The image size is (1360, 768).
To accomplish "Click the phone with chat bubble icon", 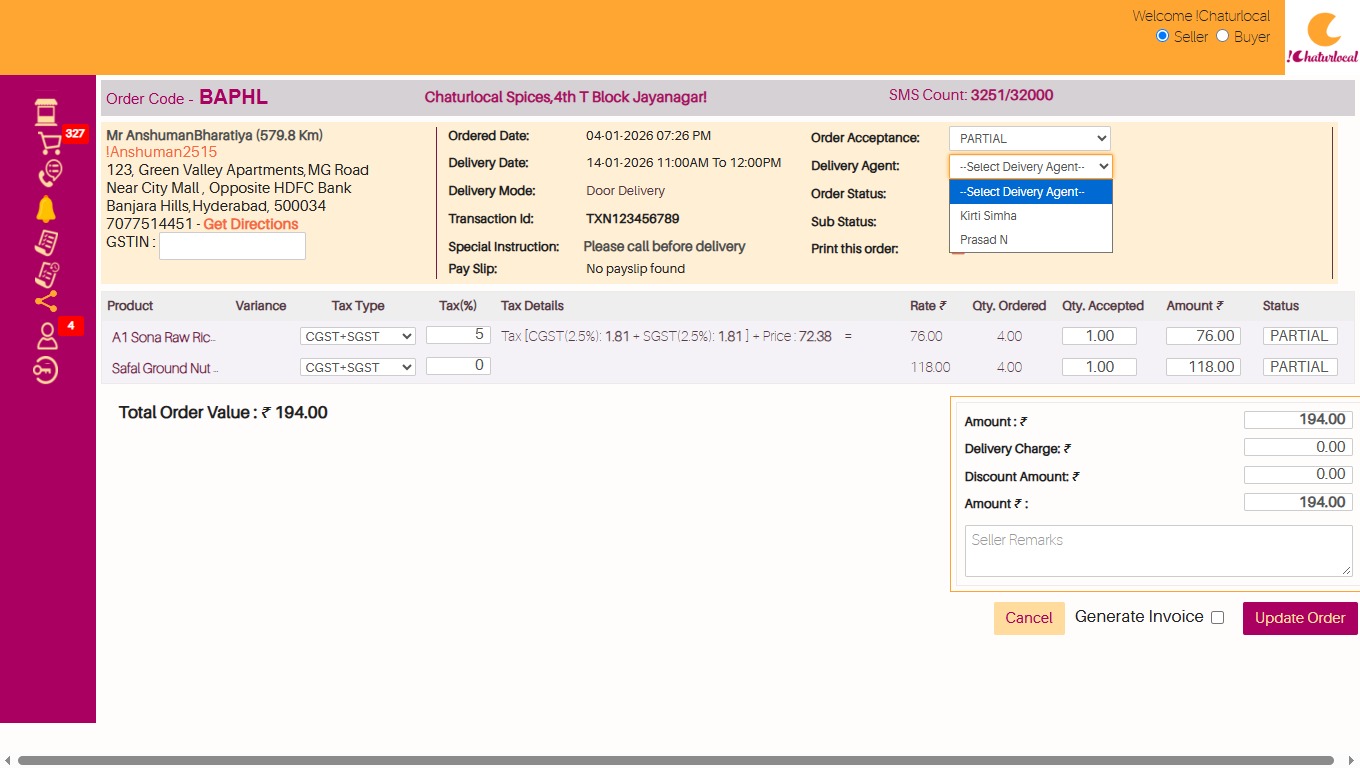I will pyautogui.click(x=49, y=174).
